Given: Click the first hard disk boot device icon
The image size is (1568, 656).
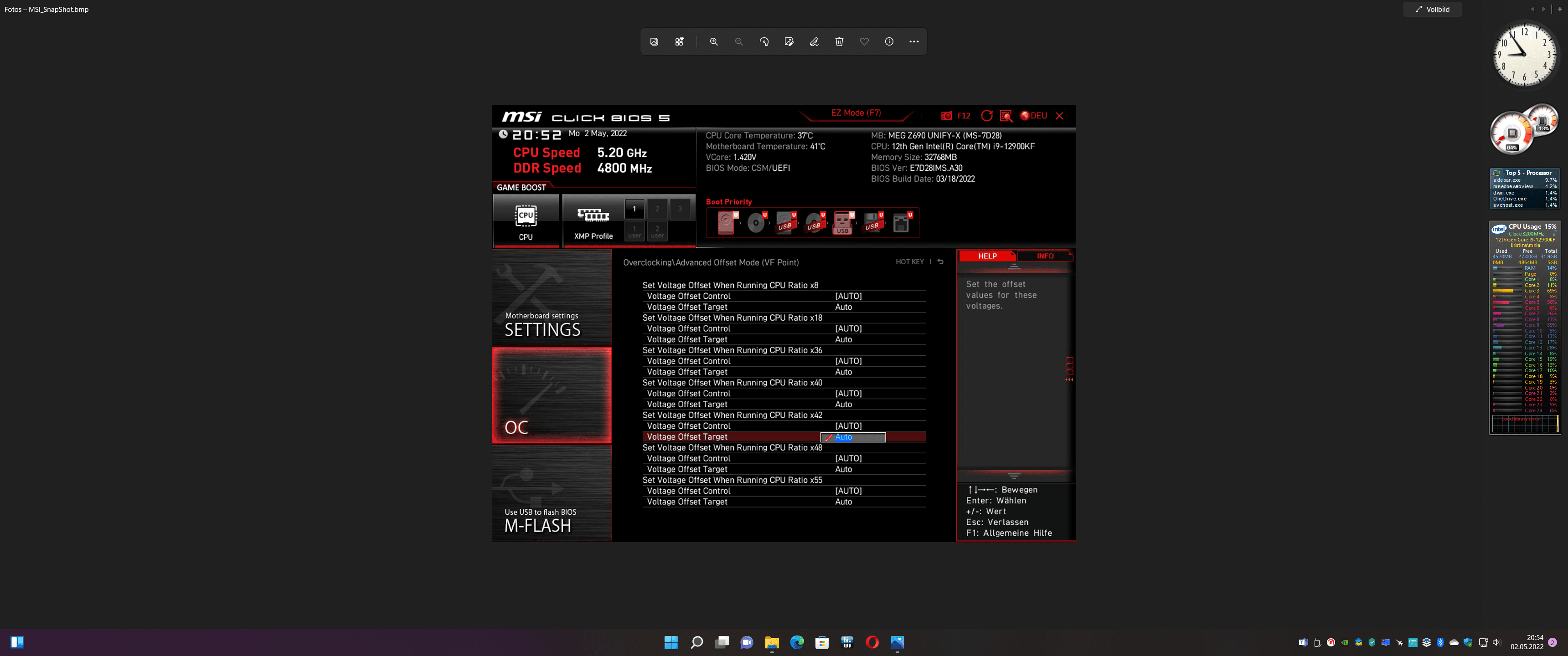Looking at the screenshot, I should pyautogui.click(x=727, y=223).
